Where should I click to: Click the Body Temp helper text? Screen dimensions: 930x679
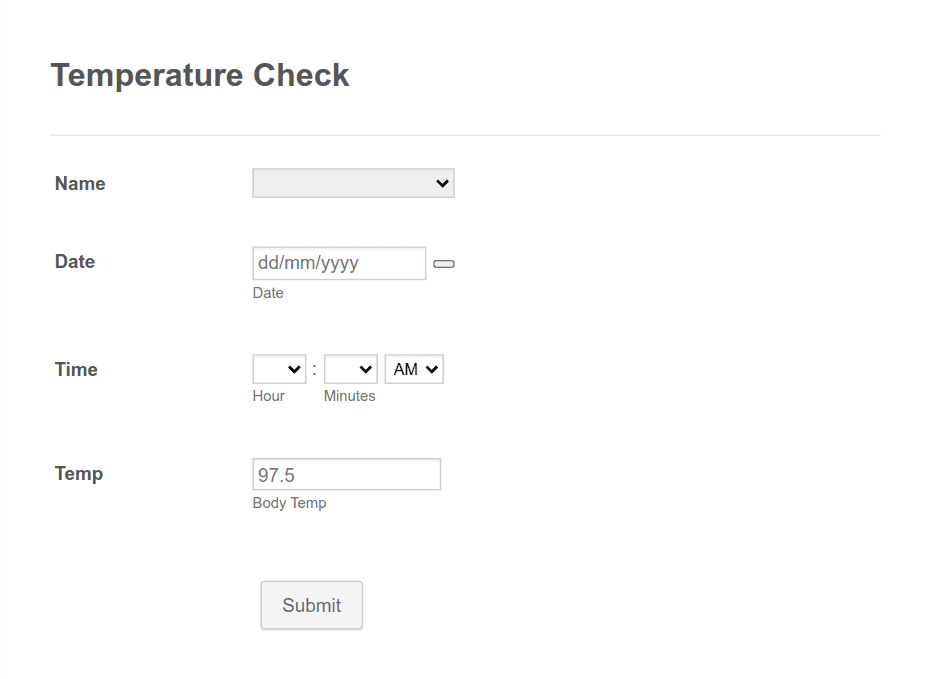point(290,503)
